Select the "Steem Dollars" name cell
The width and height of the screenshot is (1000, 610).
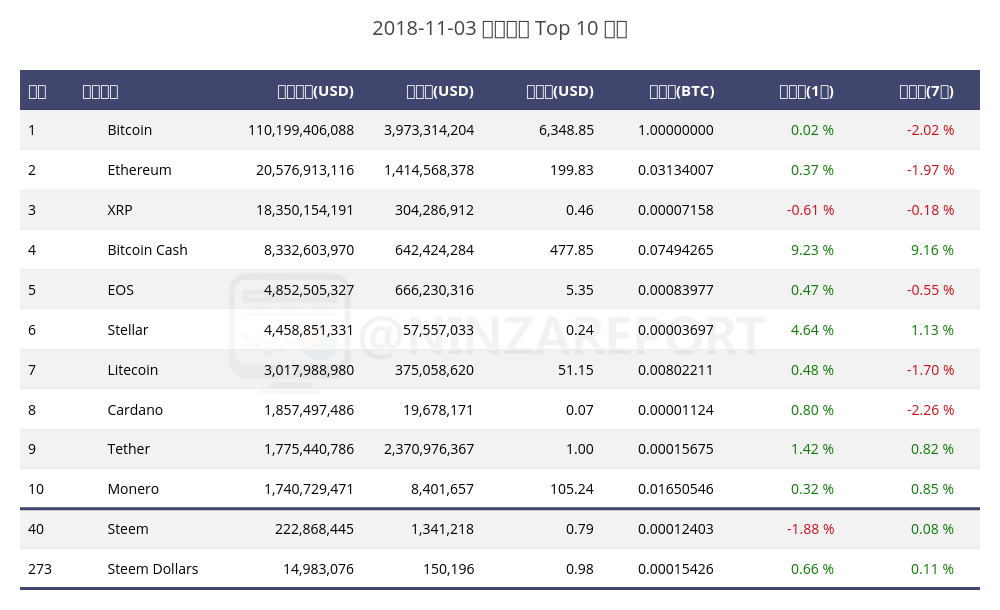(x=152, y=569)
